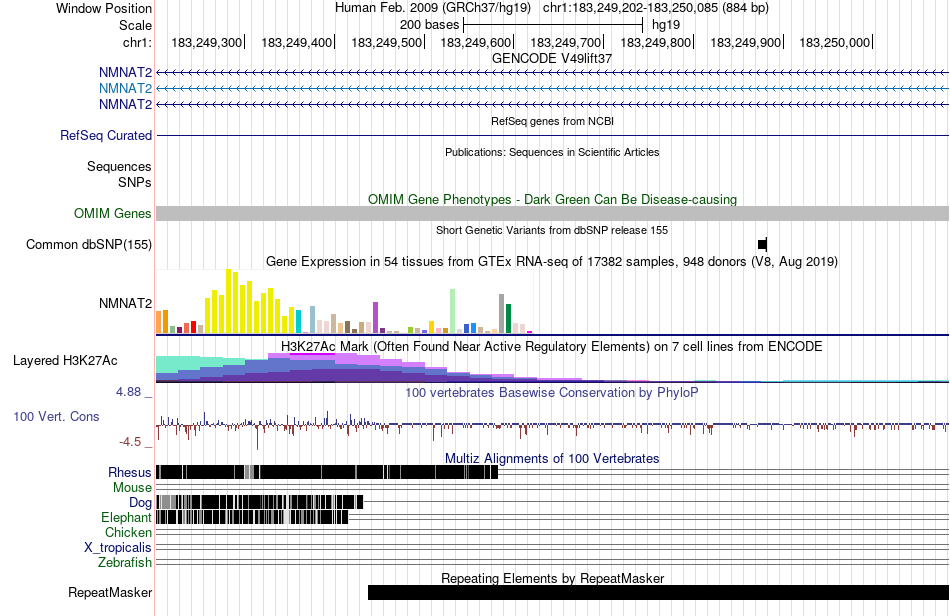950x616 pixels.
Task: Click the light-blue NMNAT2 transcript label
Action: coord(125,88)
